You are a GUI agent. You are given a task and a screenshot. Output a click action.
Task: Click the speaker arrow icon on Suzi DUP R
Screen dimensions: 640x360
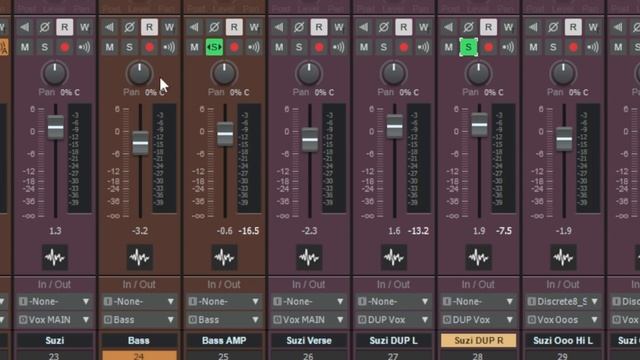tap(449, 27)
